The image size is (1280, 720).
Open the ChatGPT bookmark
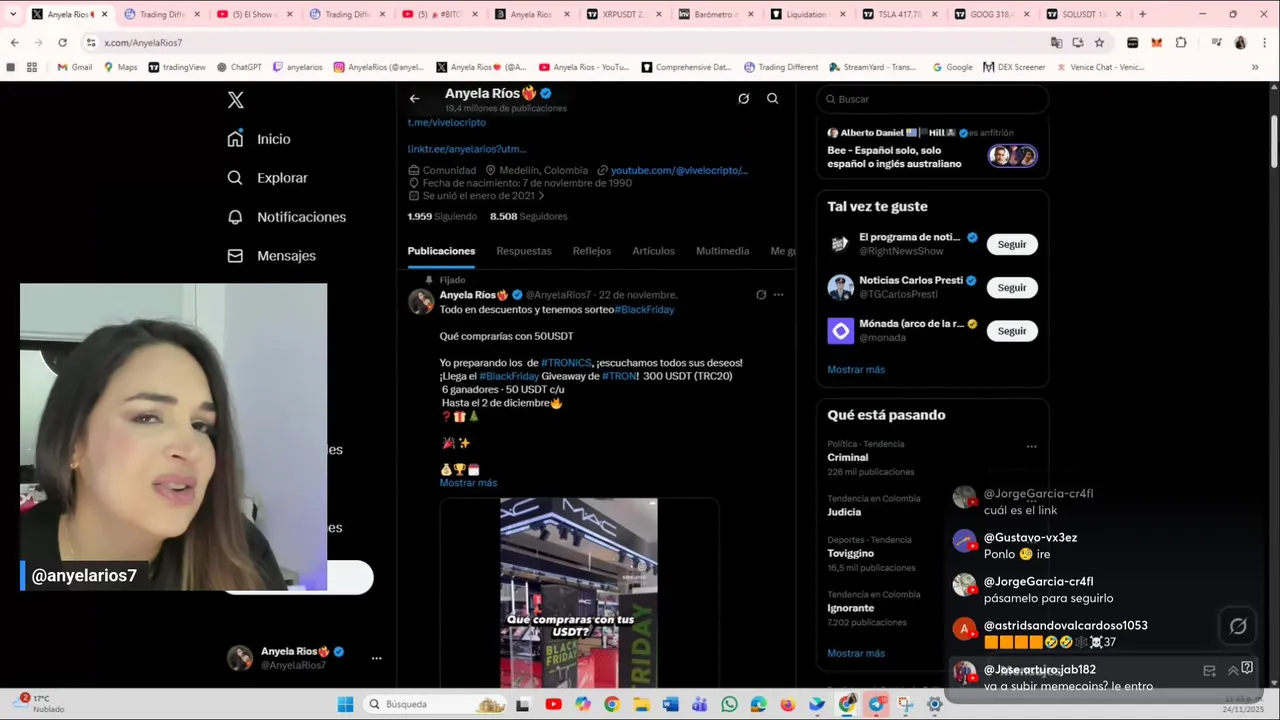[238, 67]
